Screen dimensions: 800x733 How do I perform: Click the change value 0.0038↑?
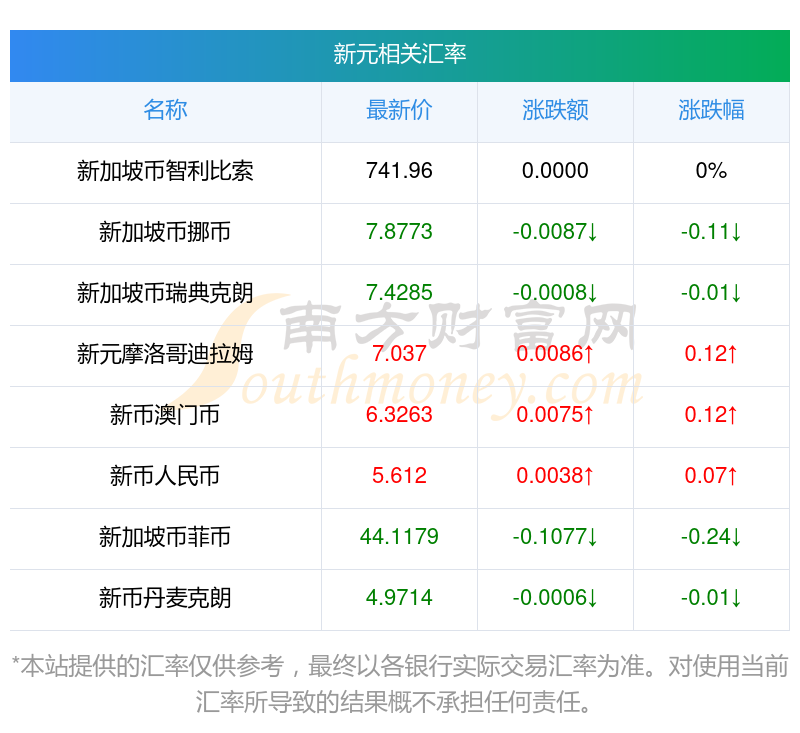(x=555, y=476)
